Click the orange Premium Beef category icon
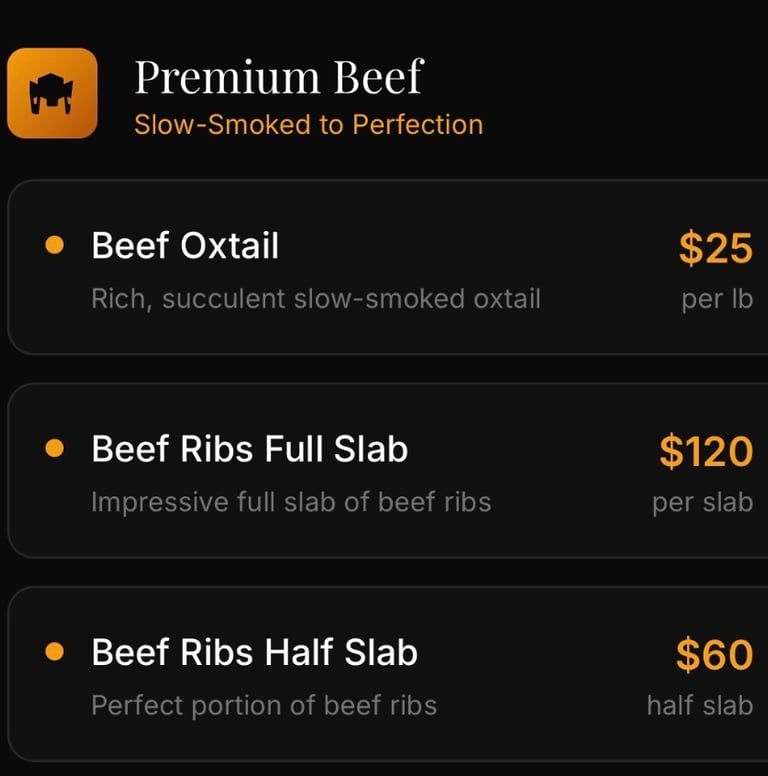 click(52, 93)
